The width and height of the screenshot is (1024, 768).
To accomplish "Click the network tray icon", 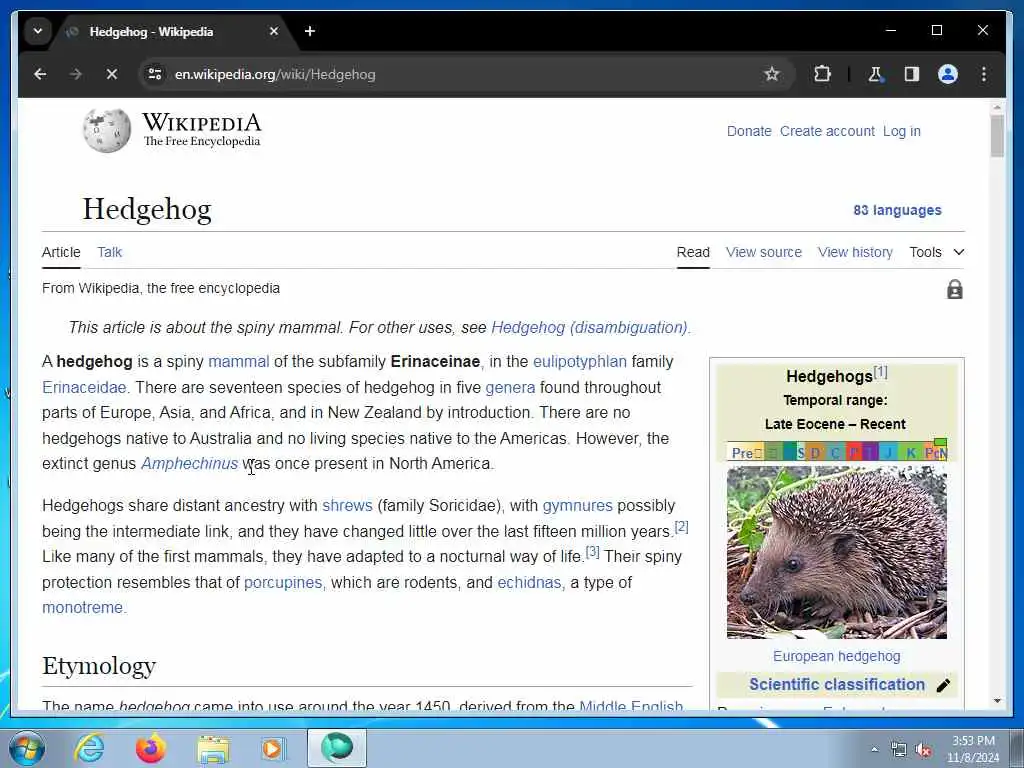I will click(899, 750).
